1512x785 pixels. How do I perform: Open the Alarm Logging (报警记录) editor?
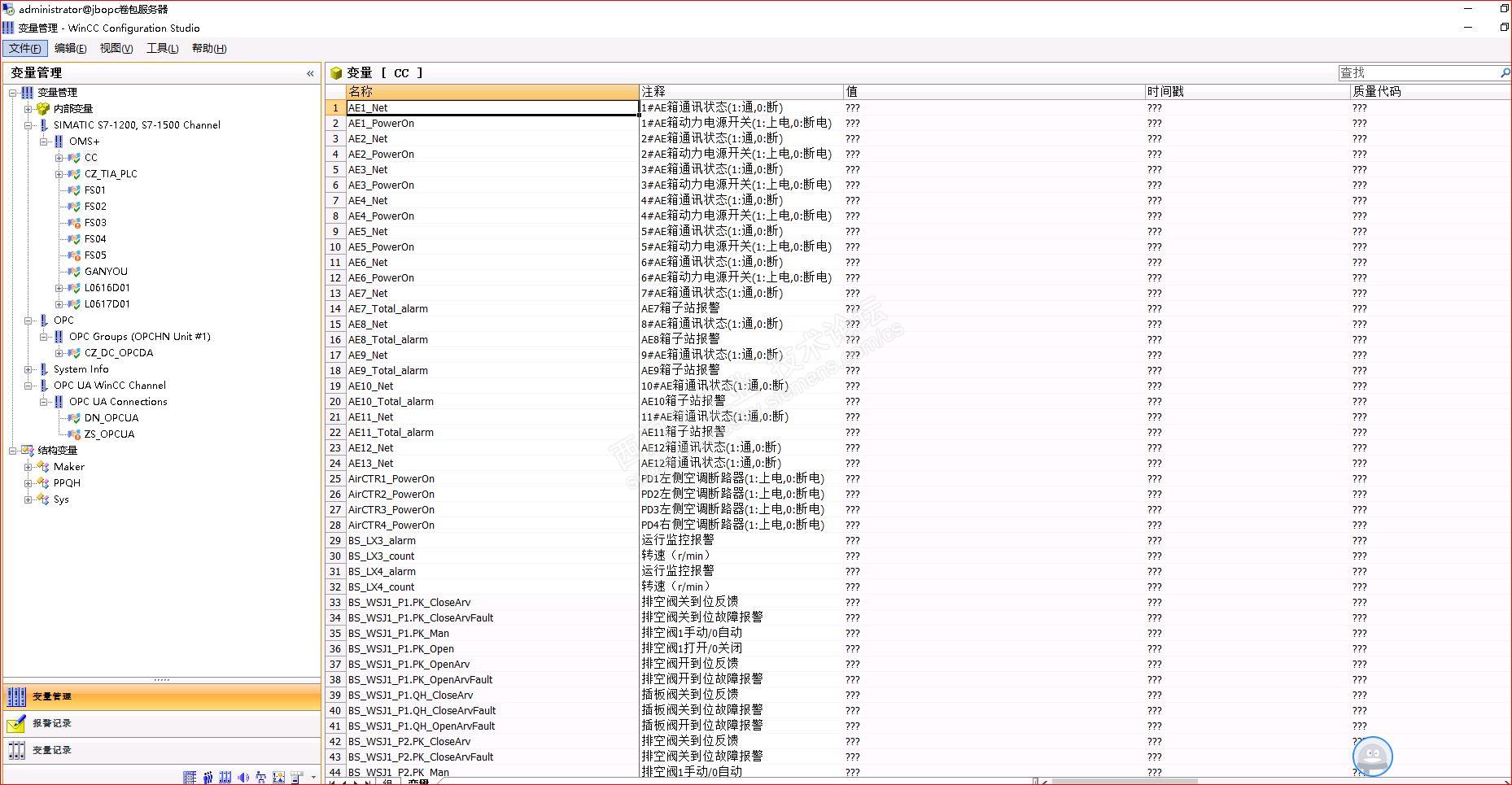[162, 724]
